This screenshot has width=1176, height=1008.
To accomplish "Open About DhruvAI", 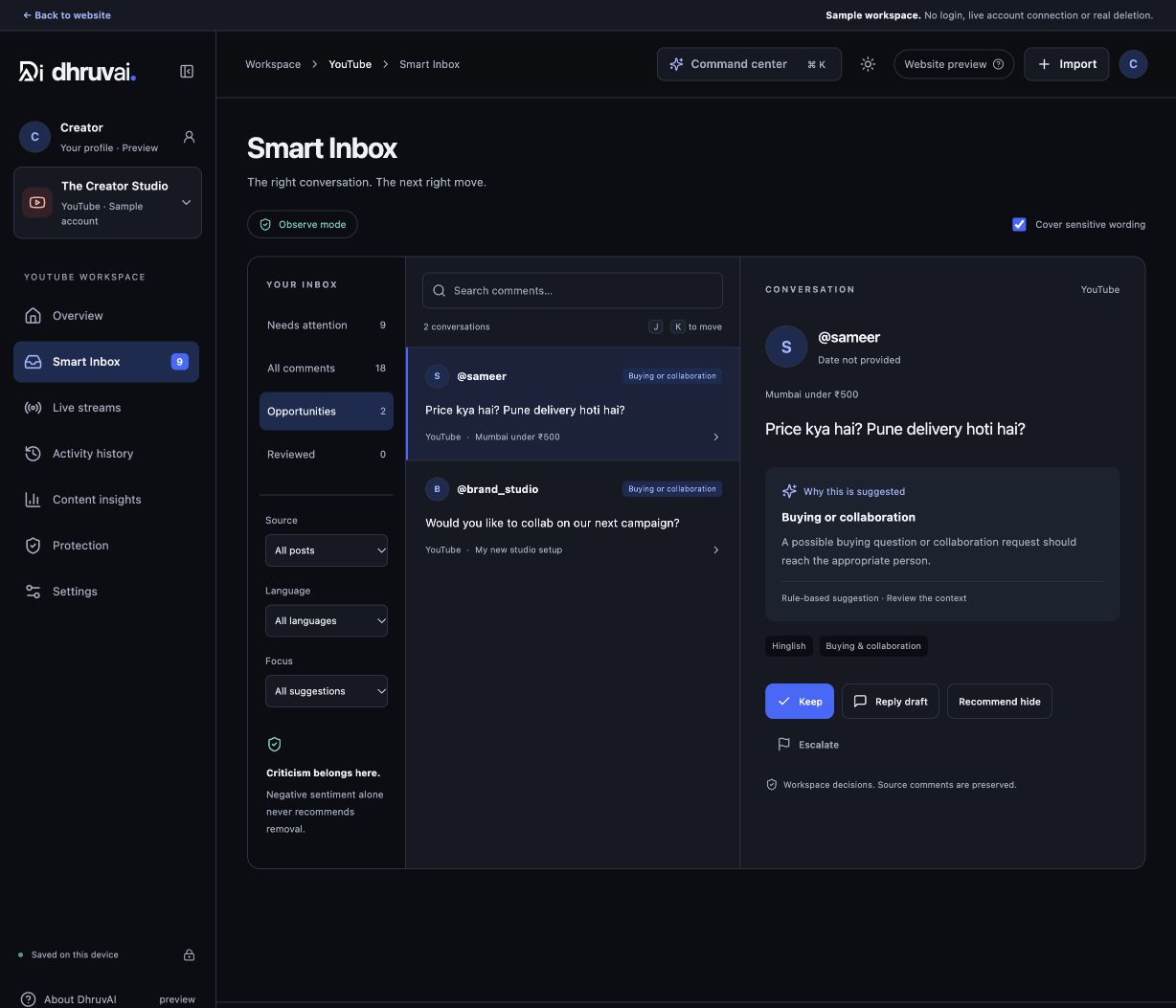I will tap(69, 999).
